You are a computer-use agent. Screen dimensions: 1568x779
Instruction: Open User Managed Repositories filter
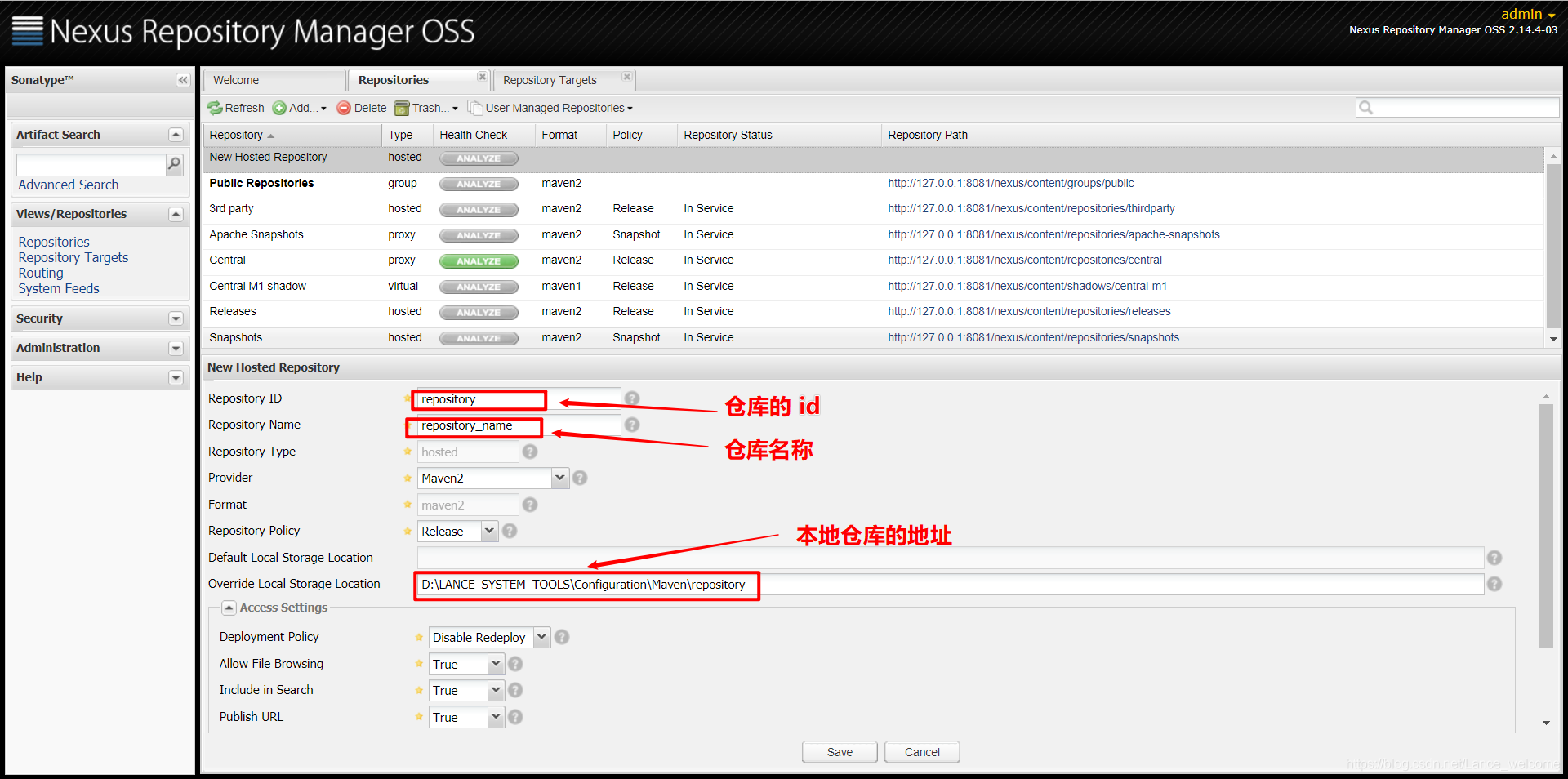coord(550,108)
